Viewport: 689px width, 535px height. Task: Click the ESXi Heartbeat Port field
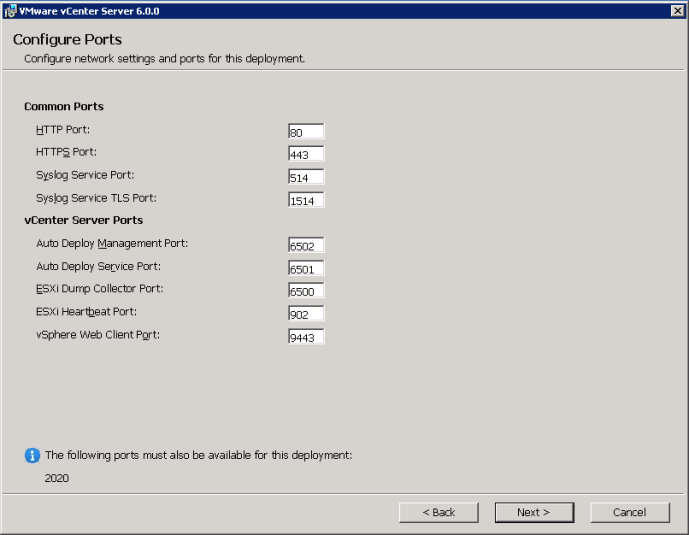[306, 313]
